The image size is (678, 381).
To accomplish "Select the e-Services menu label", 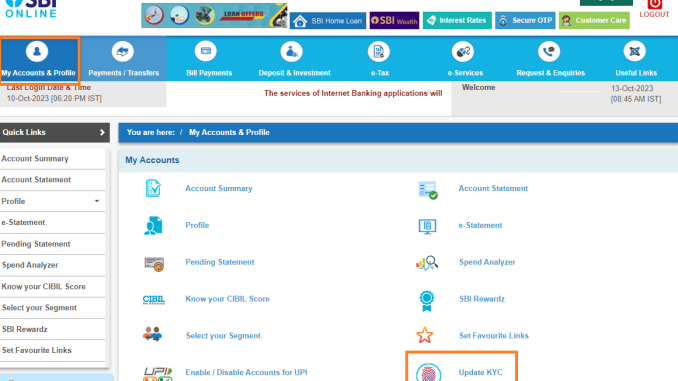I will pyautogui.click(x=465, y=73).
